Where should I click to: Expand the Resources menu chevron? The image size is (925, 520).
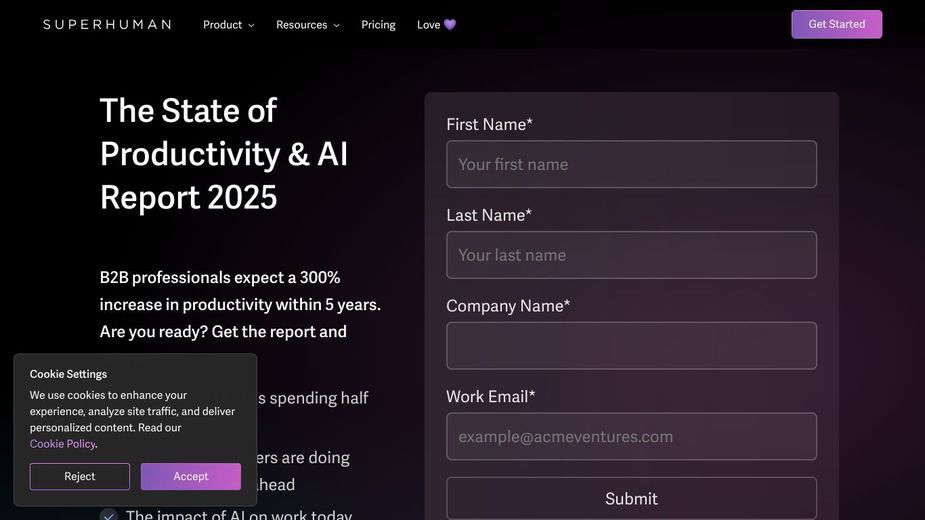(337, 25)
